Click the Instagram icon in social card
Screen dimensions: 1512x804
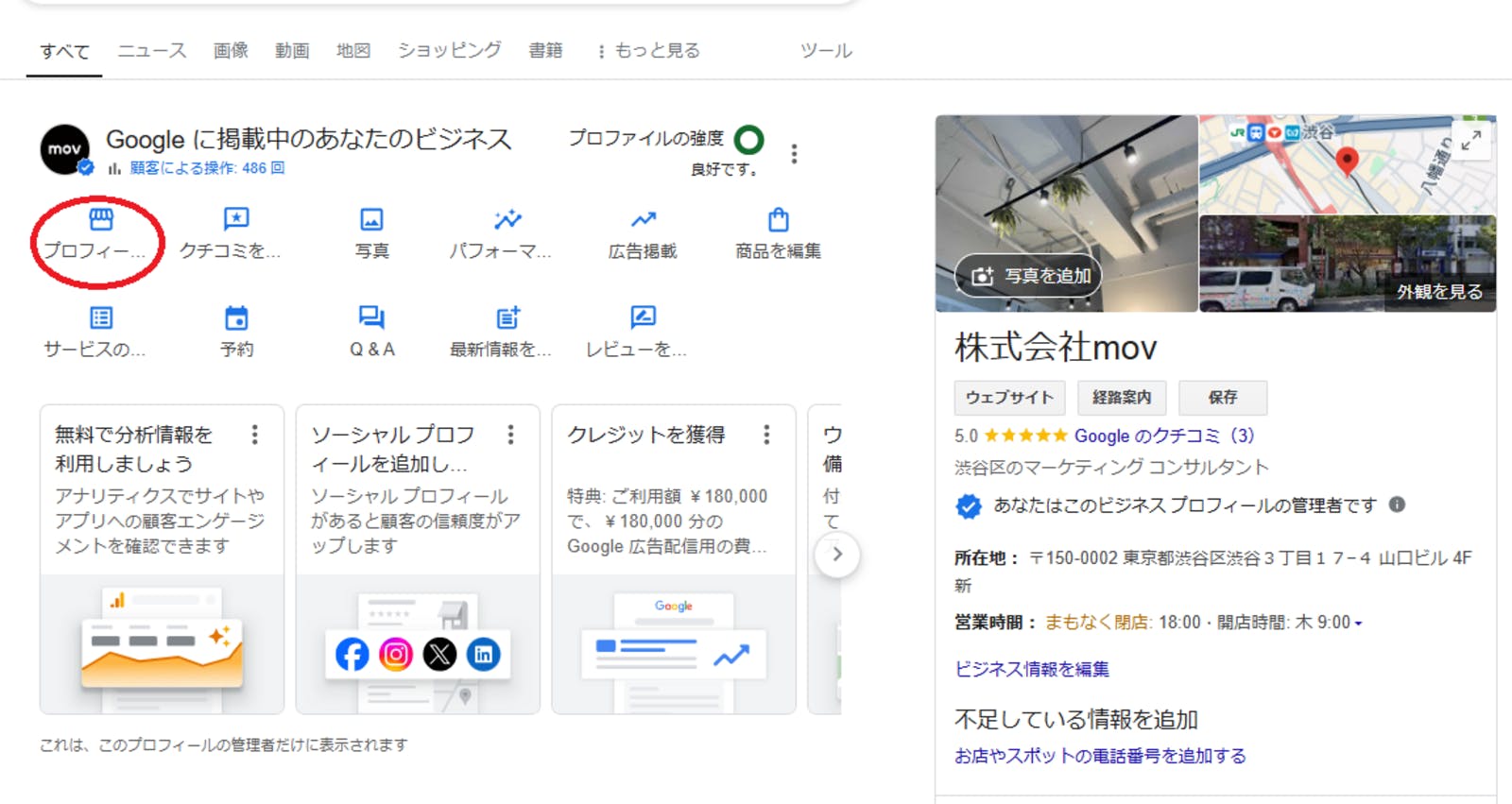pos(396,654)
